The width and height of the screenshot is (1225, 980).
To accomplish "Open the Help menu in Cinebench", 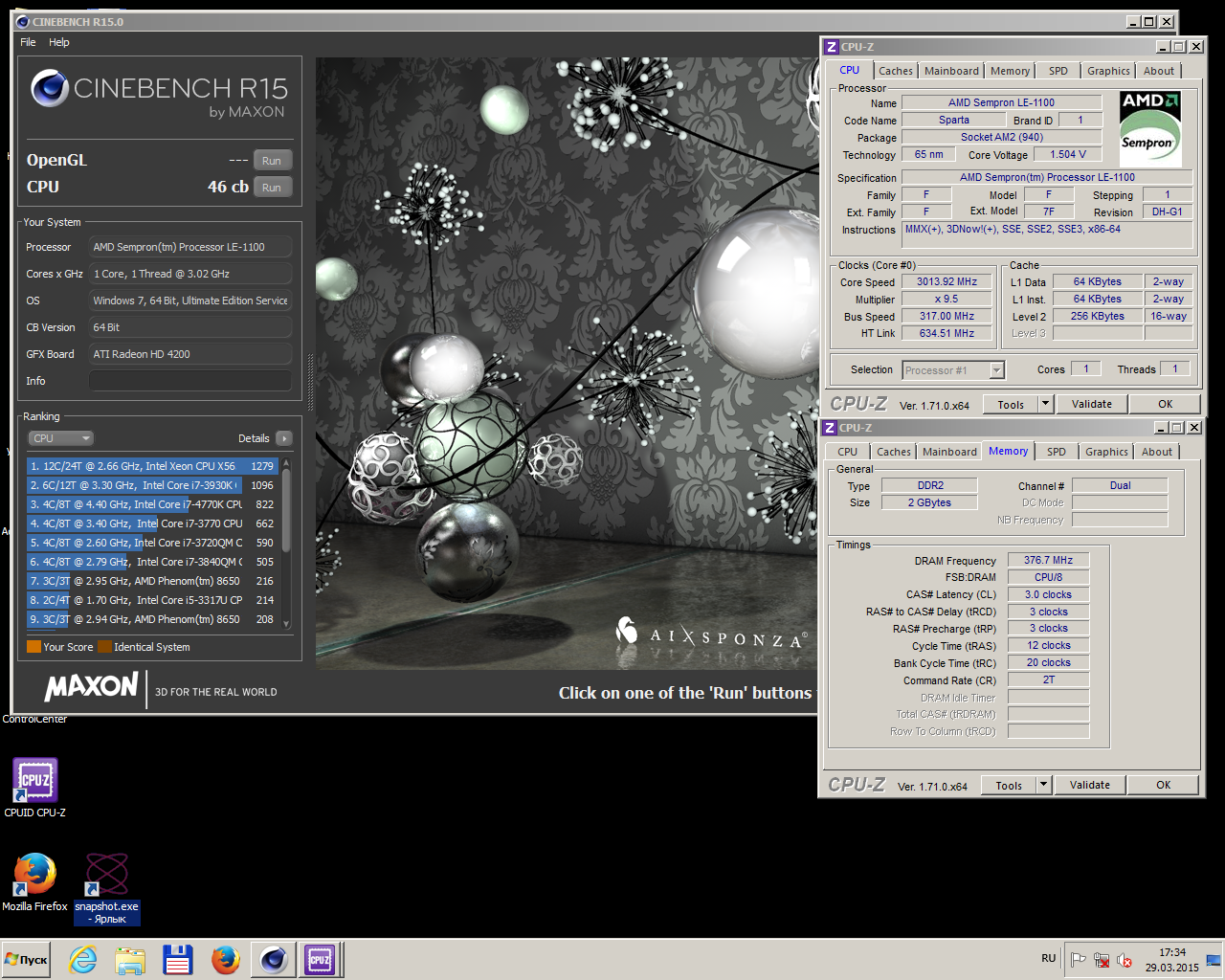I will click(x=59, y=42).
